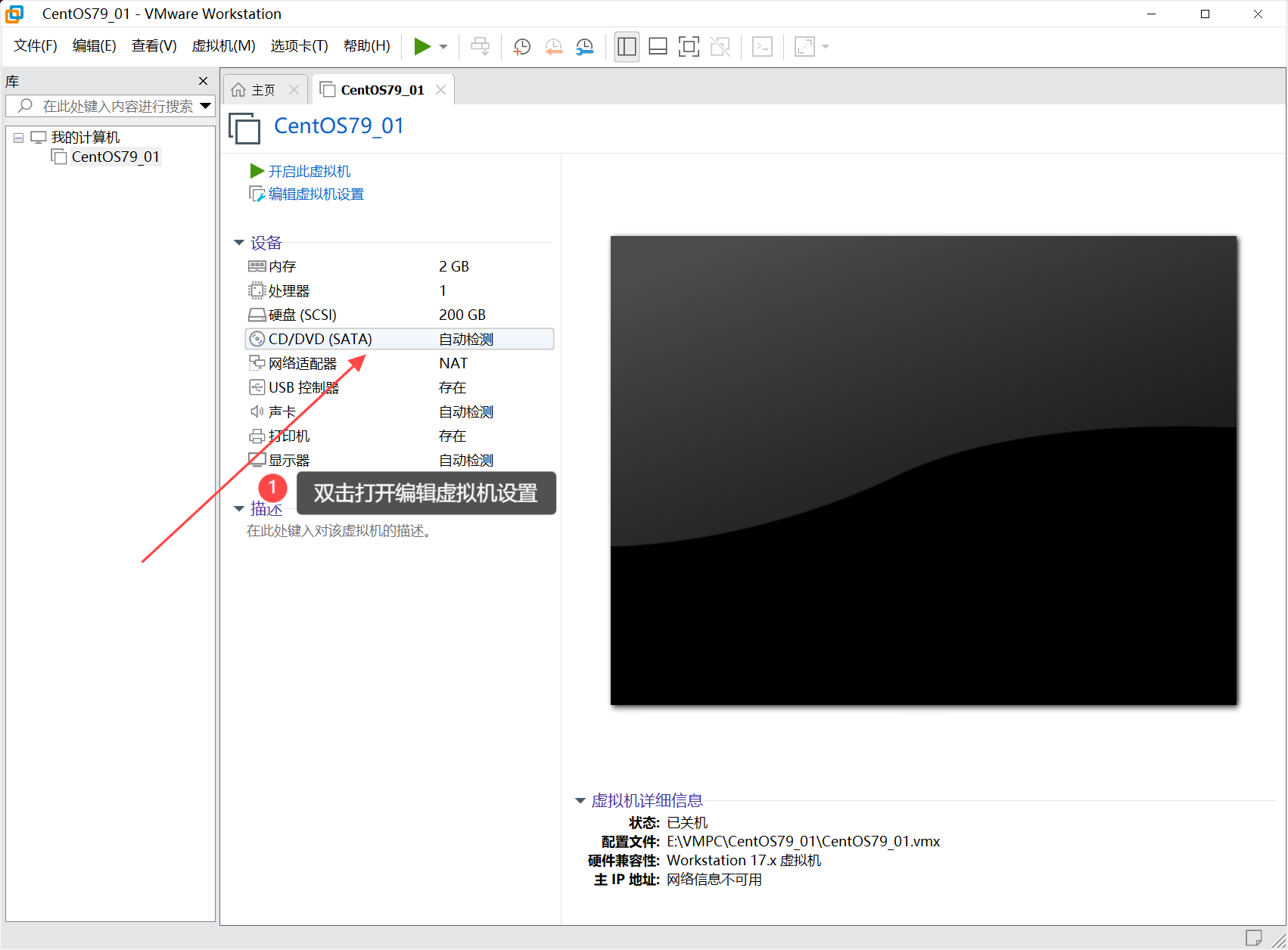Viewport: 1288px width, 950px height.
Task: Click the unity mode toolbar icon
Action: 720,47
